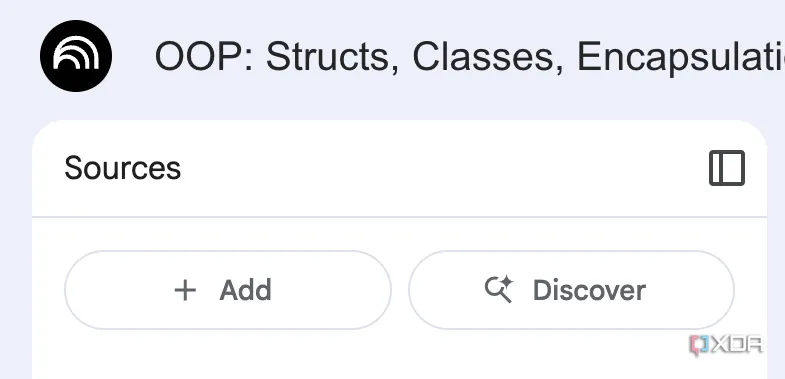Click the XDA watermark logo
The height and width of the screenshot is (379, 785).
(726, 345)
